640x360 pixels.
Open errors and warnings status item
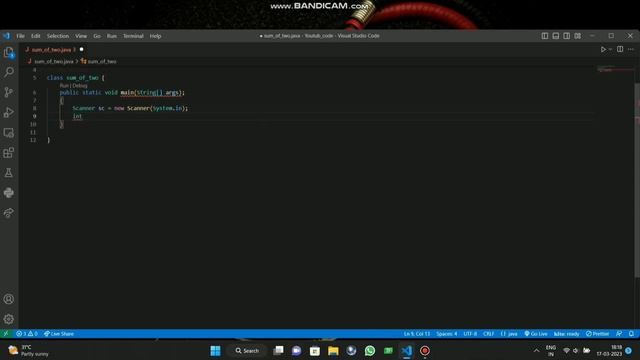click(x=27, y=334)
